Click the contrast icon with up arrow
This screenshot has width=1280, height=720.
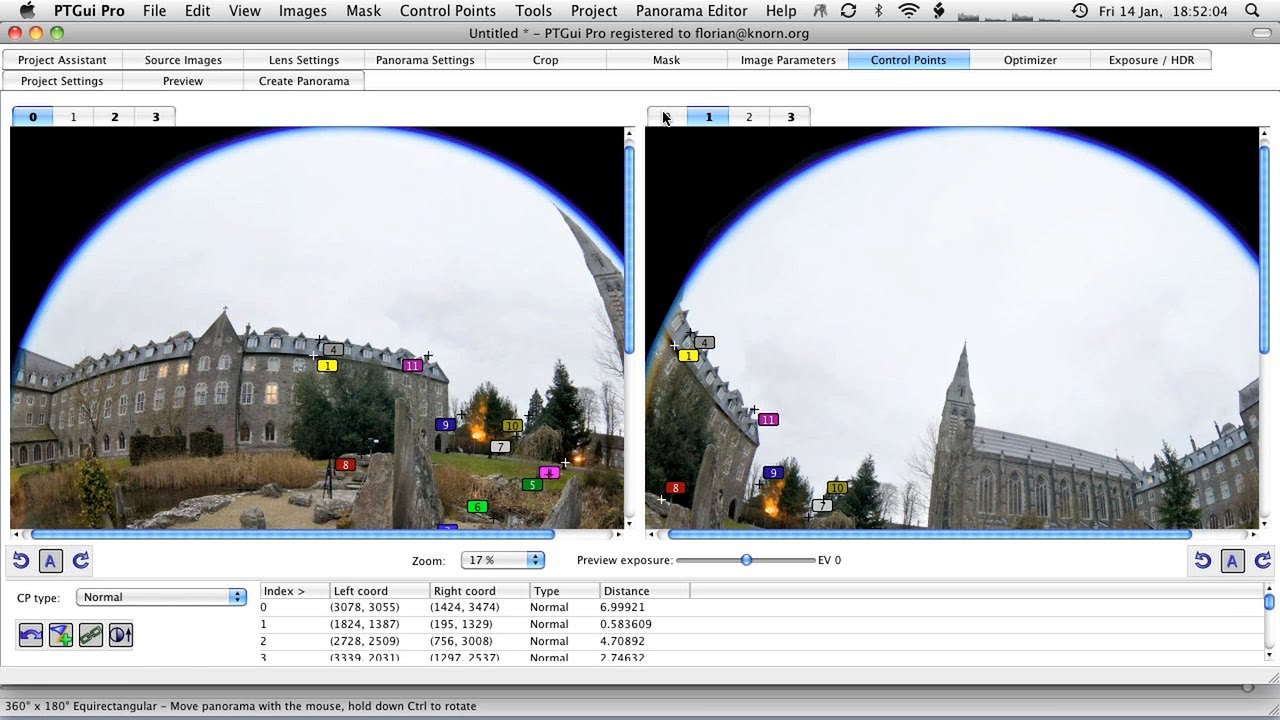coord(121,635)
